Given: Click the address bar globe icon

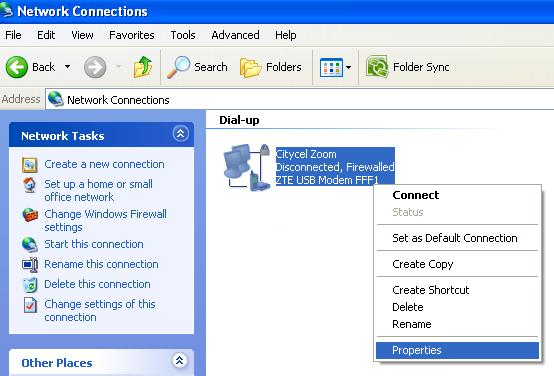Looking at the screenshot, I should coord(56,99).
